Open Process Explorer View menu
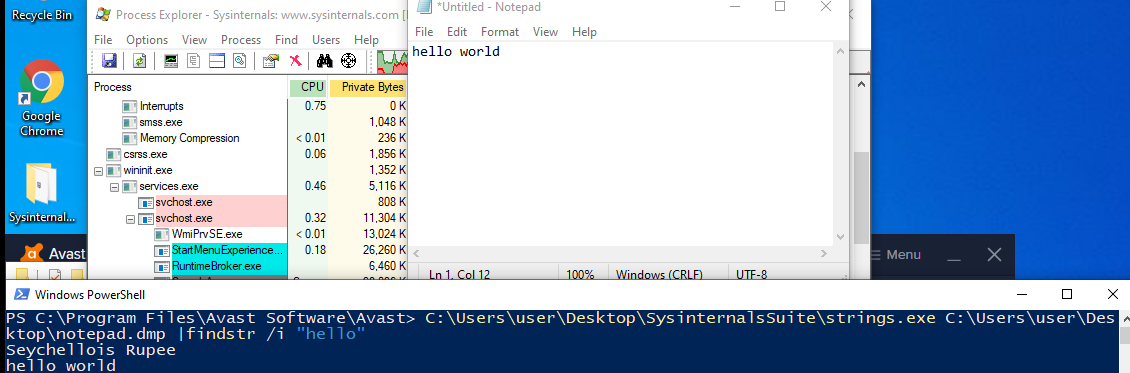Image resolution: width=1130 pixels, height=373 pixels. pos(195,40)
